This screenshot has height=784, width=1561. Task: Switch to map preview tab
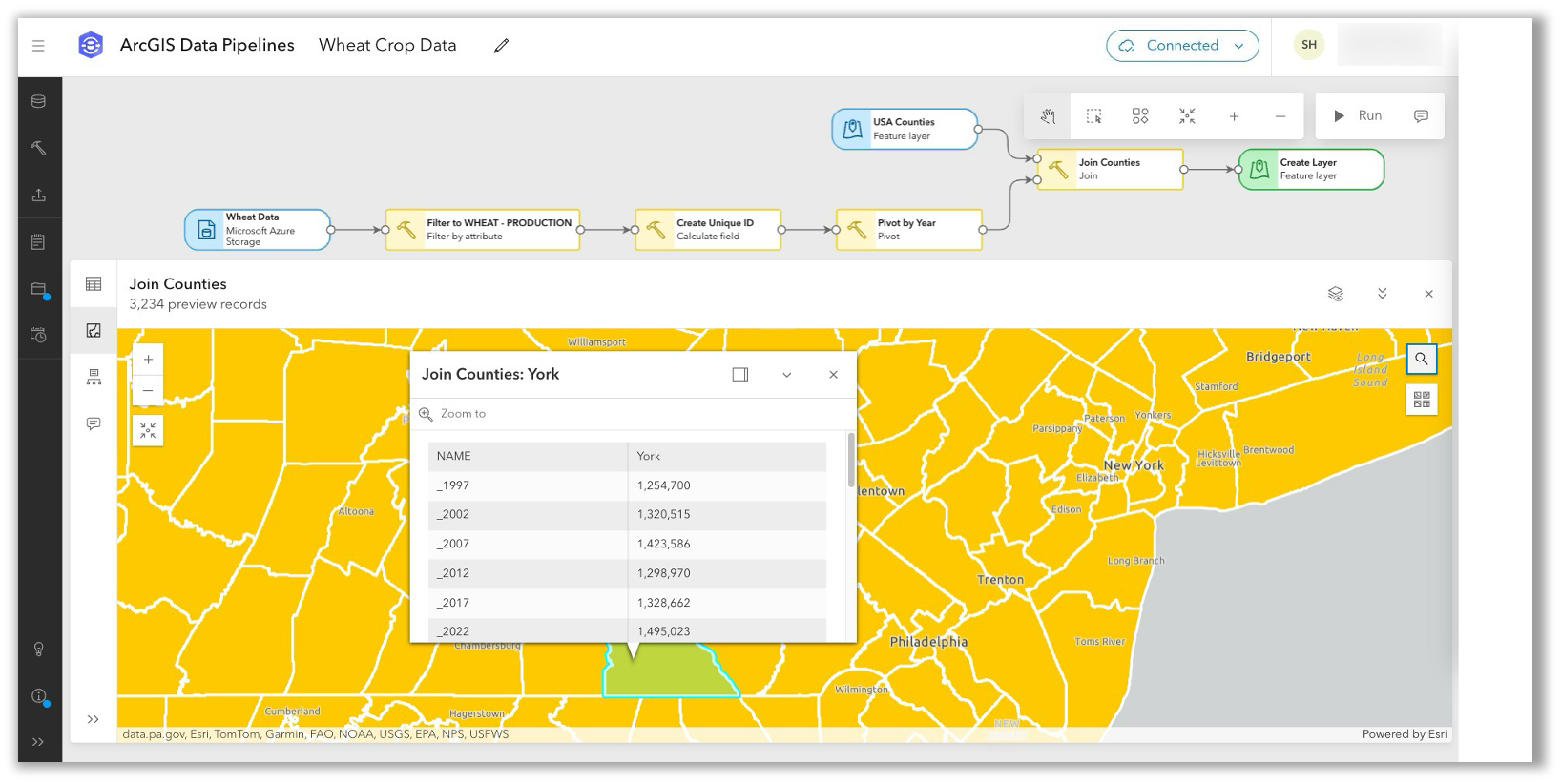click(94, 331)
